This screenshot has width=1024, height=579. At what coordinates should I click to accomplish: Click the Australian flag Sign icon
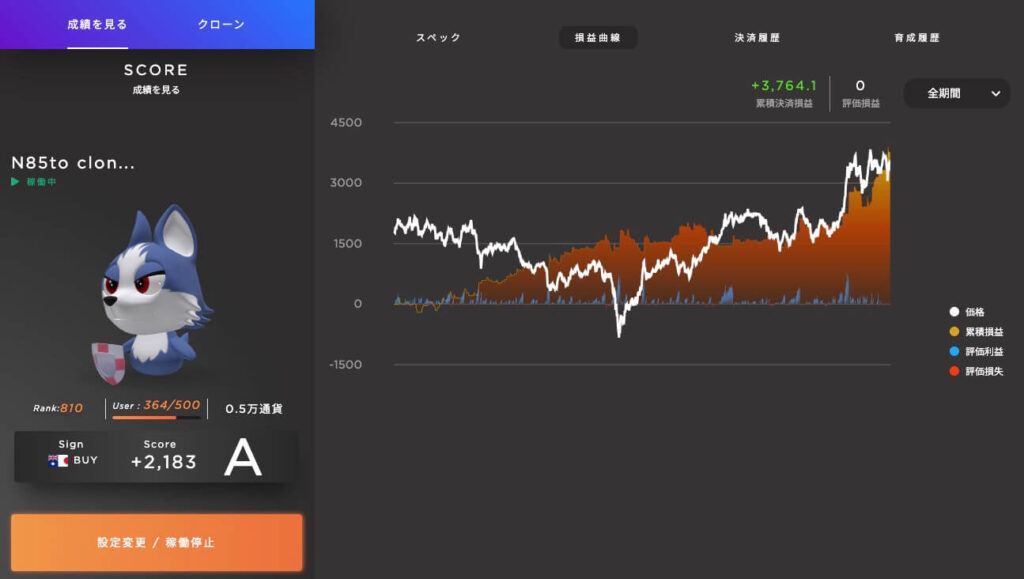tap(58, 461)
